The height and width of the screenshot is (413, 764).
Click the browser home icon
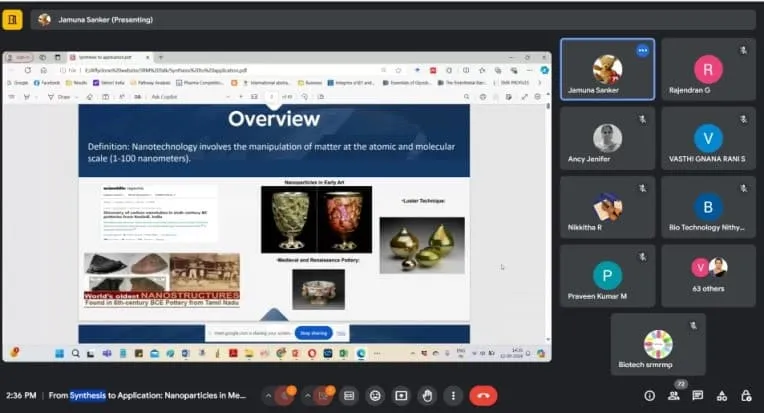coord(43,70)
